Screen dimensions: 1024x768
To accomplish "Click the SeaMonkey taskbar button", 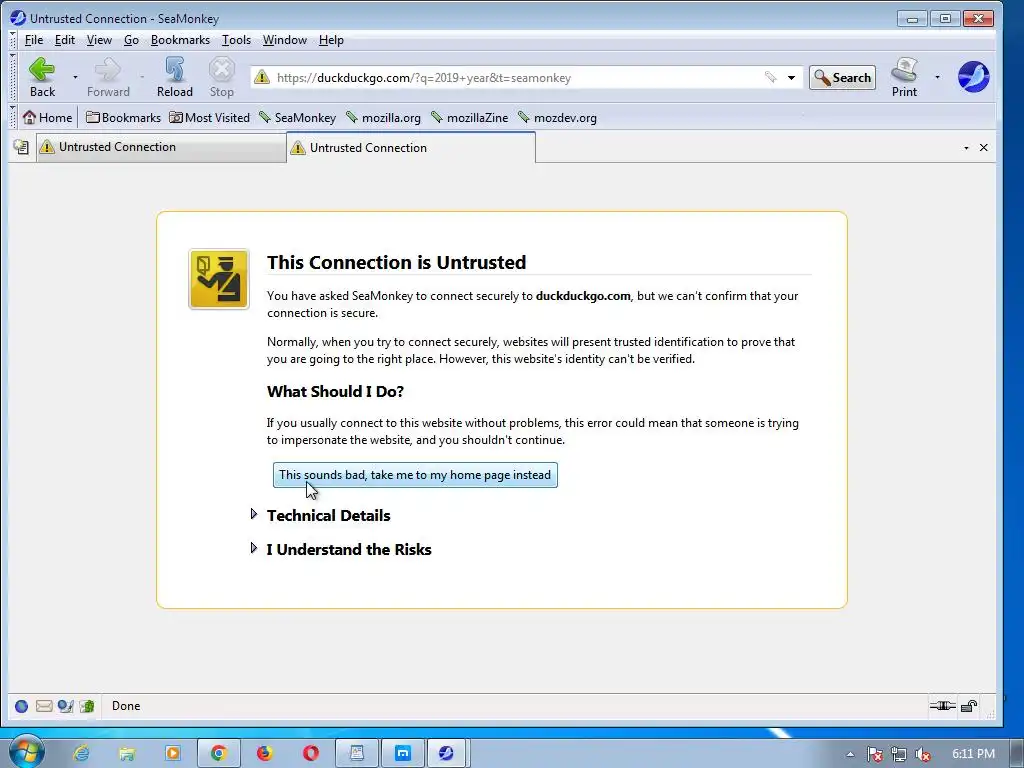I will [447, 753].
